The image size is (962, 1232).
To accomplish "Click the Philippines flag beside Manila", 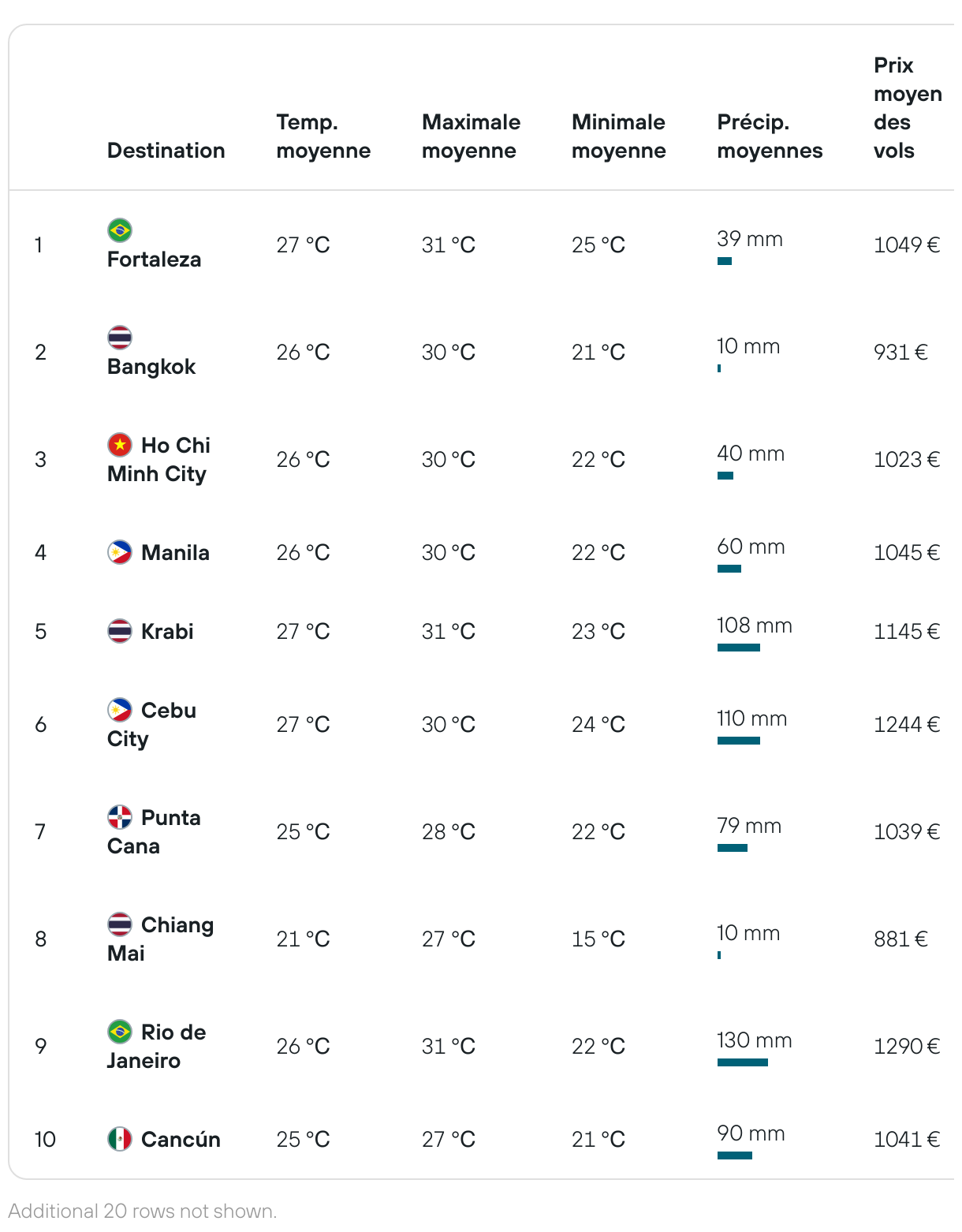I will [x=120, y=552].
